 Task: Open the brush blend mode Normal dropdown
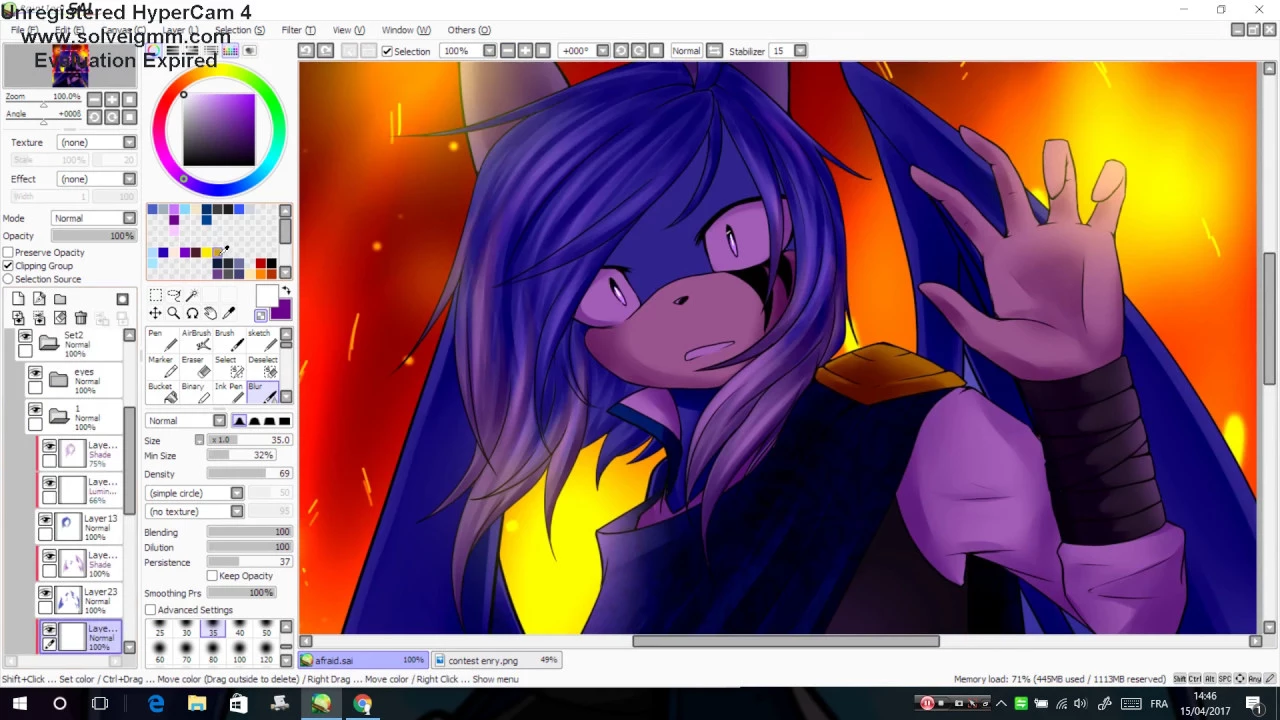coord(186,421)
